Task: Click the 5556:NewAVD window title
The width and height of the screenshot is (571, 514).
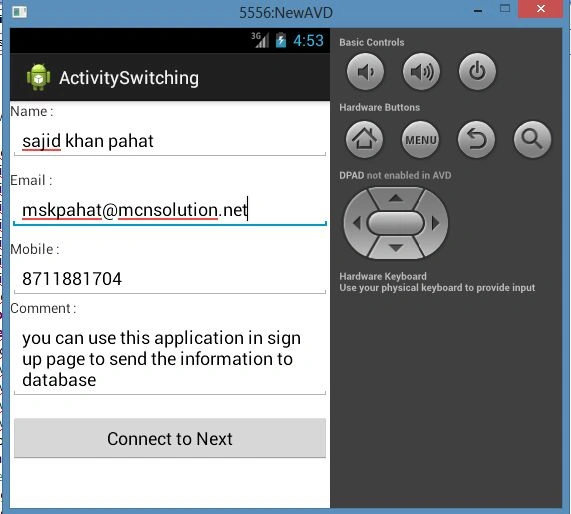Action: 286,13
